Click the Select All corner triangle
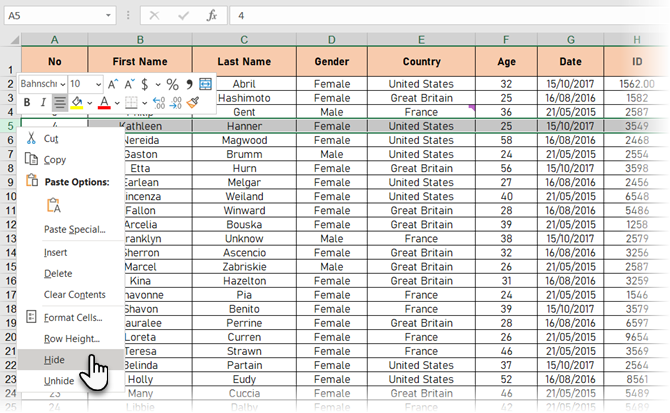Viewport: 670px width, 413px height. coord(15,40)
